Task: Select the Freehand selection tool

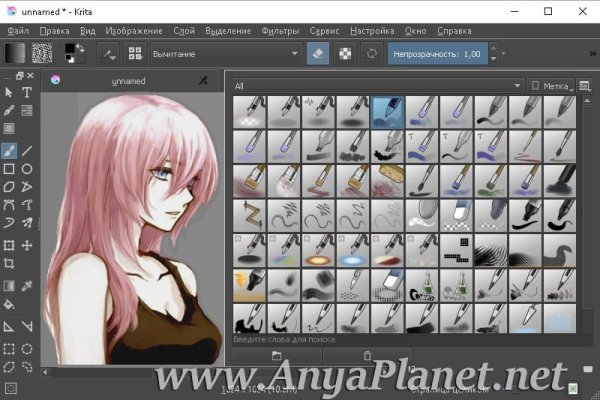Action: pyautogui.click(x=27, y=367)
